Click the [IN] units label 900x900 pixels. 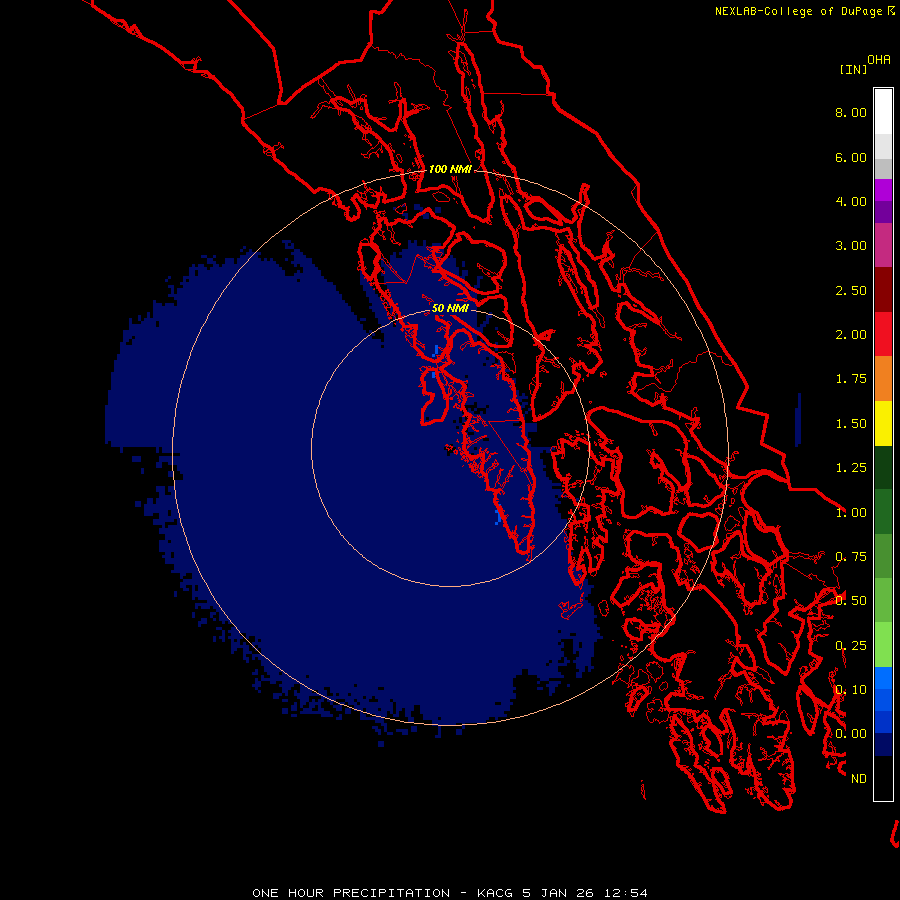[853, 69]
